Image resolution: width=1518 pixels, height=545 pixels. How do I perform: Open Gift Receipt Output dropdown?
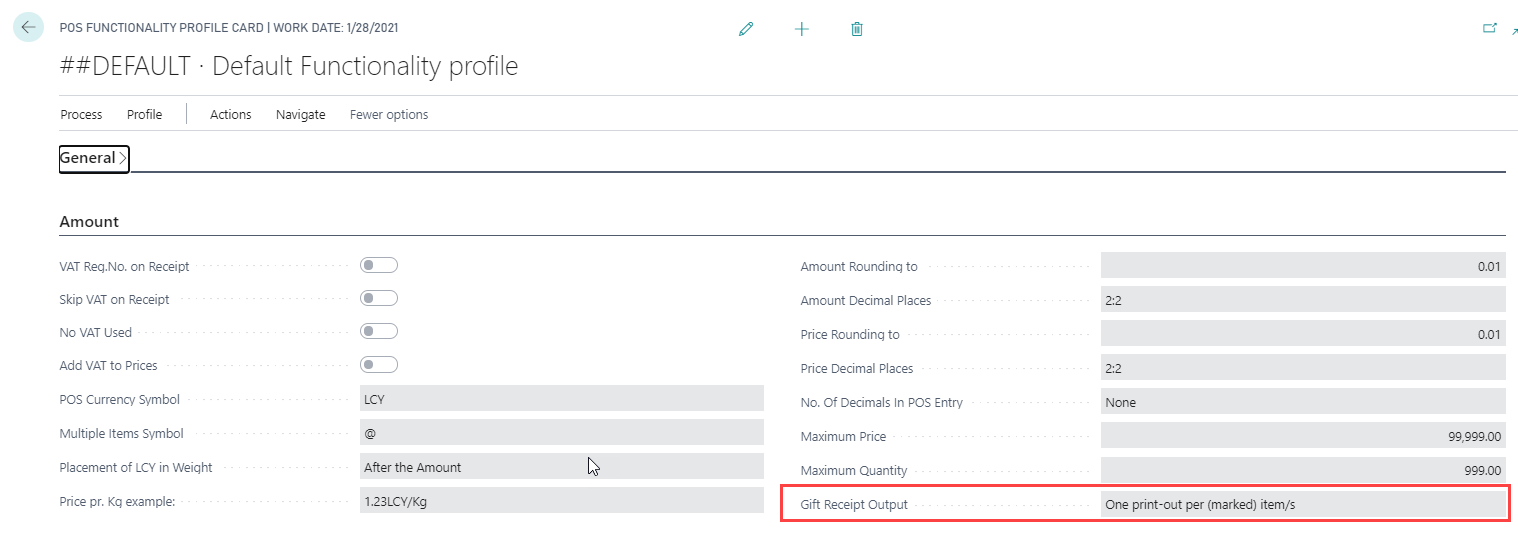click(x=1302, y=505)
